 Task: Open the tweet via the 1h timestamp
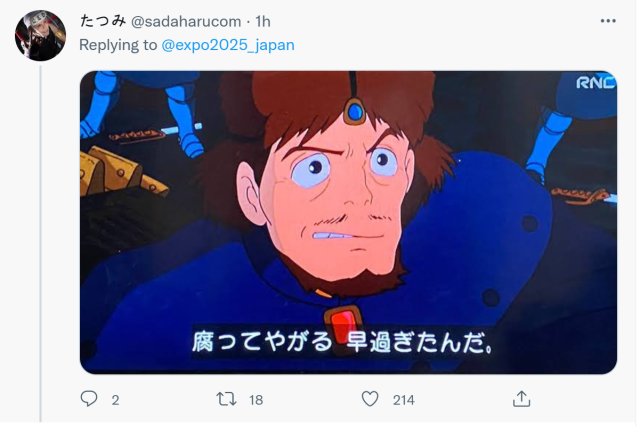pos(263,21)
